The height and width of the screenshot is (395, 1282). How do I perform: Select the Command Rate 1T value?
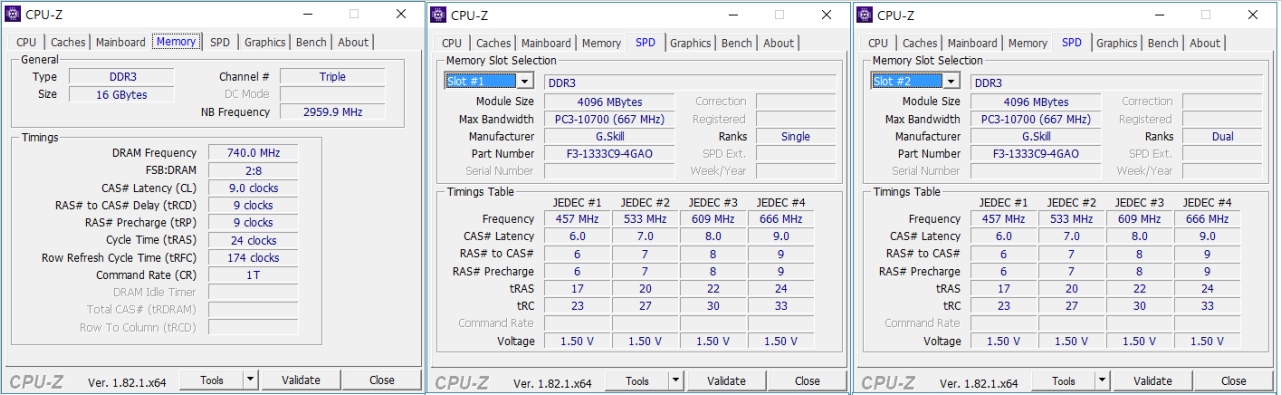click(x=253, y=275)
